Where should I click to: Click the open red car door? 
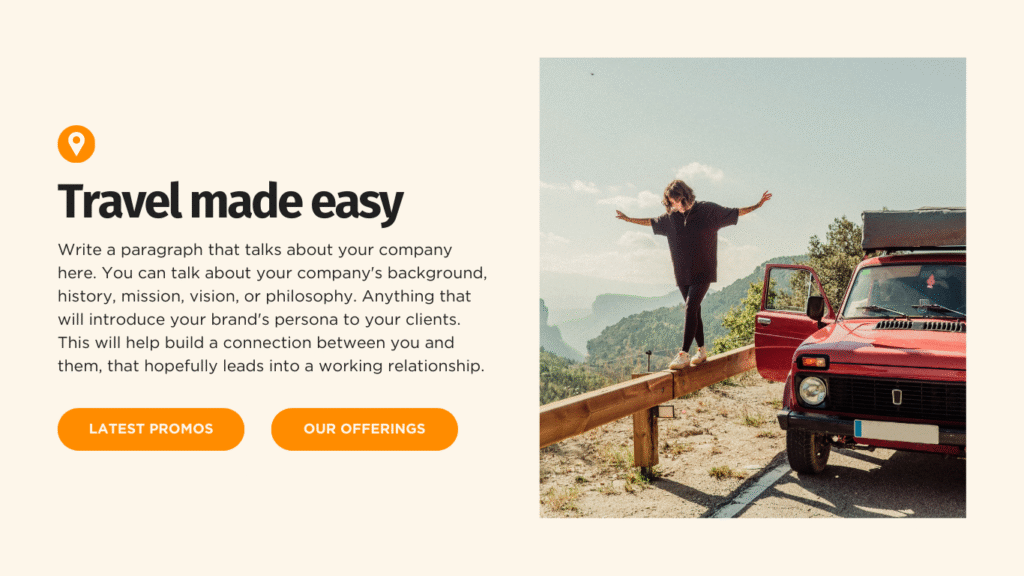click(789, 322)
